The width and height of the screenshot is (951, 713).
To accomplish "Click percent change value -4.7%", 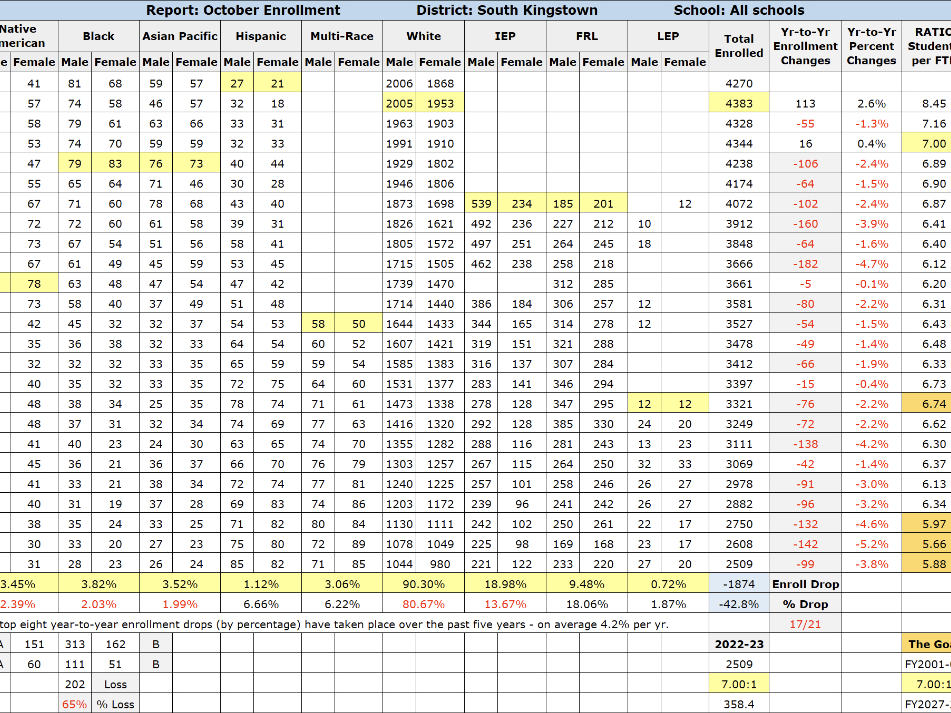I will point(872,264).
